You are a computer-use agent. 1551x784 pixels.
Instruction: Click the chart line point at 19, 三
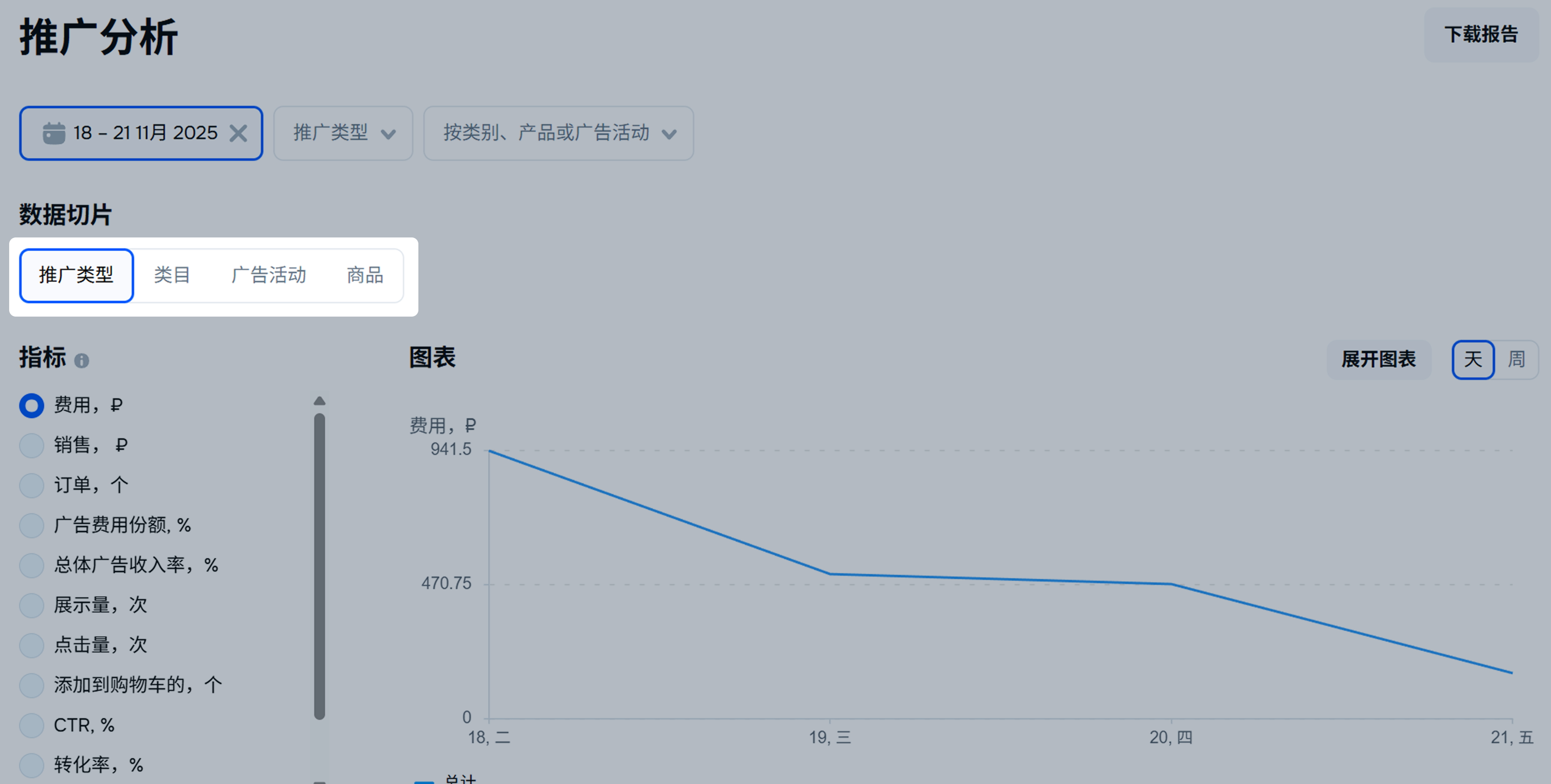coord(830,574)
